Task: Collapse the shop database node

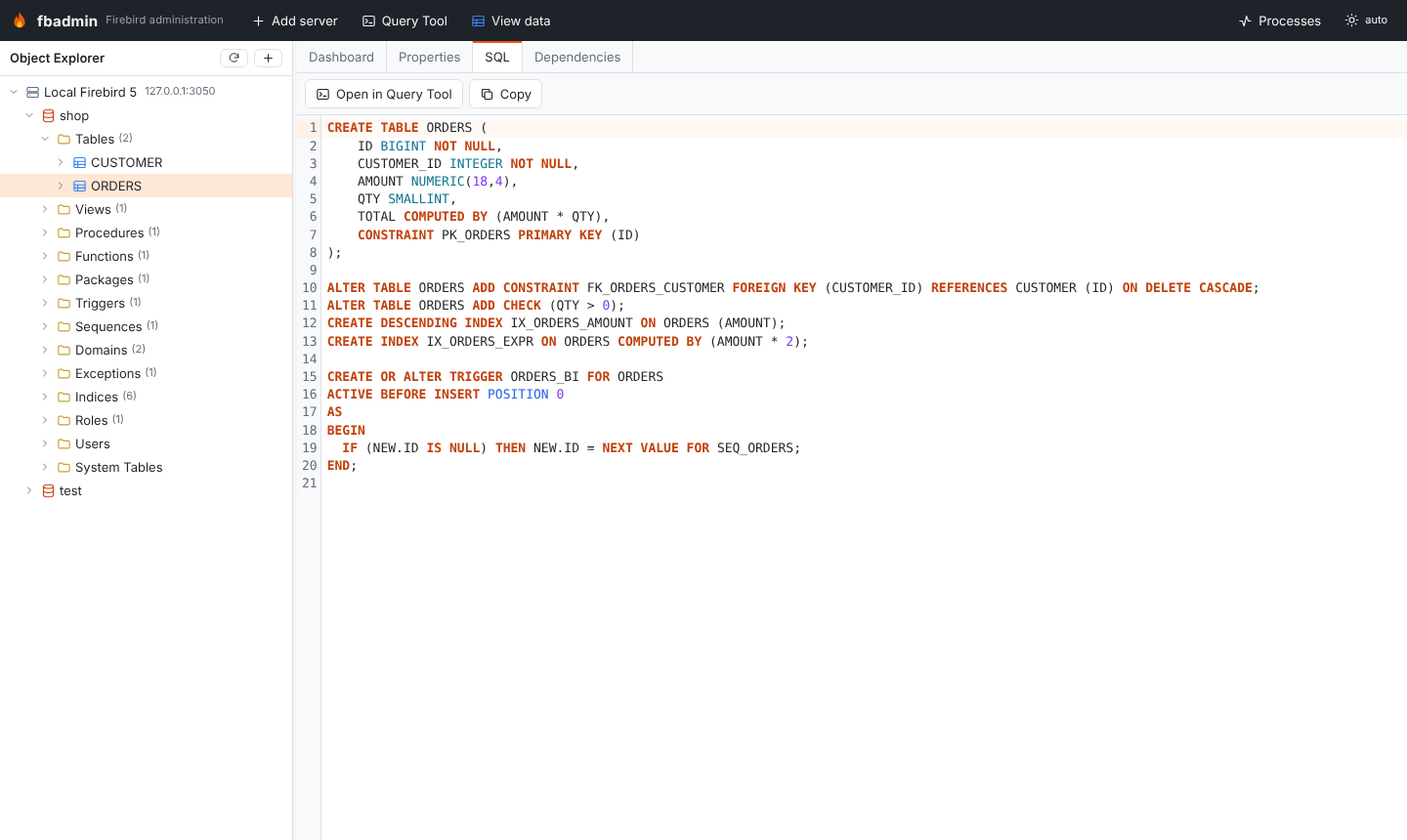Action: tap(29, 115)
